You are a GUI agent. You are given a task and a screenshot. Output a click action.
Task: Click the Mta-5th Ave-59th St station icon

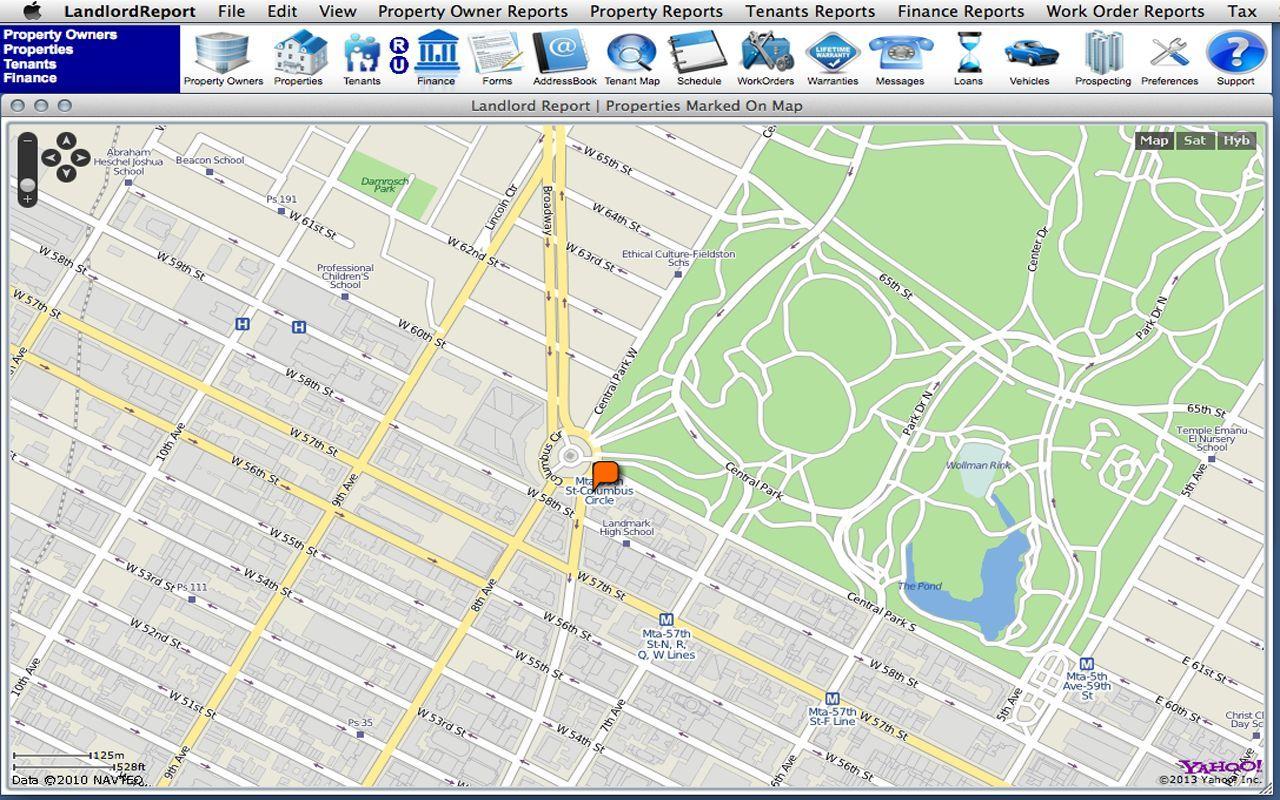(x=1087, y=664)
